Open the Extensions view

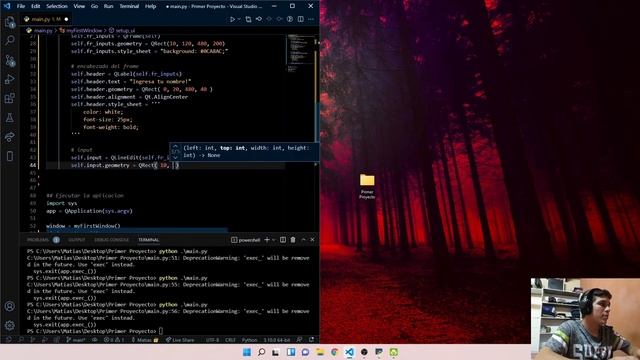pyautogui.click(x=9, y=98)
